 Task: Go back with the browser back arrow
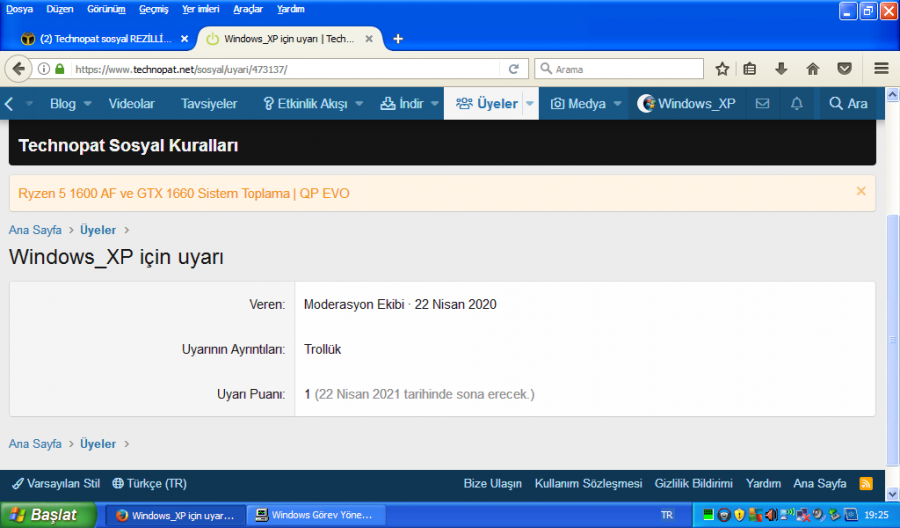click(x=18, y=69)
